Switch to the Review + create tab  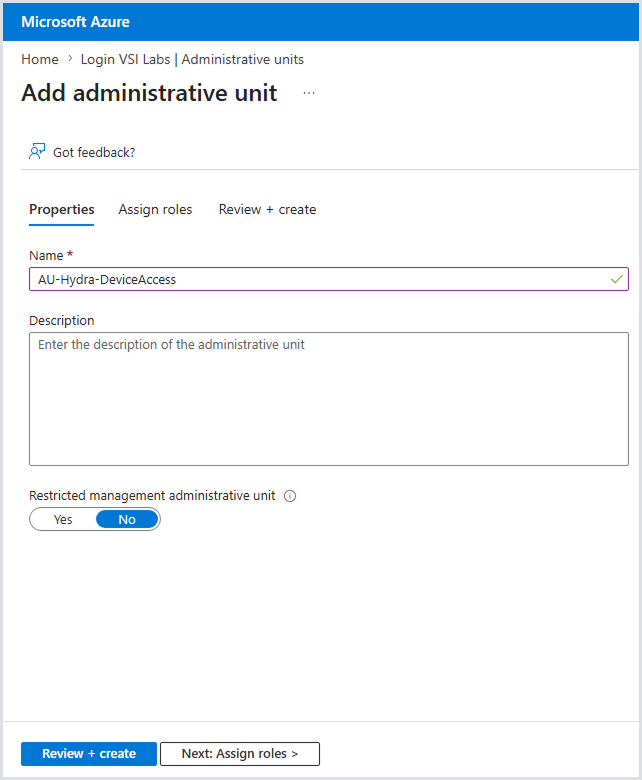click(267, 209)
